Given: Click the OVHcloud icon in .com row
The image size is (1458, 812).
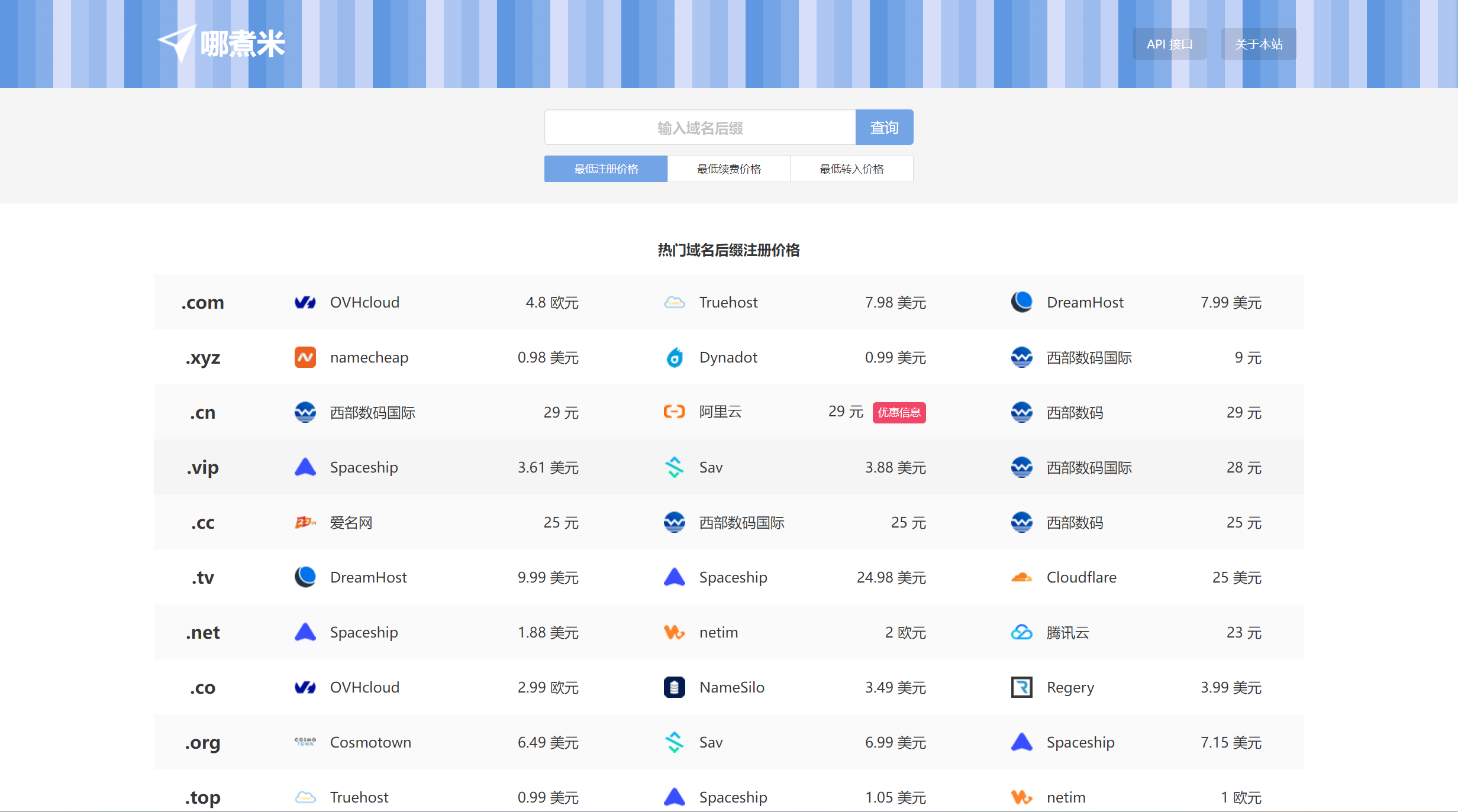Looking at the screenshot, I should [305, 302].
